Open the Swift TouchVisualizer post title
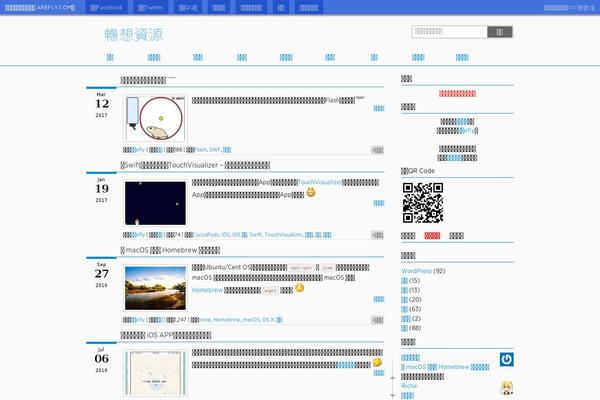Screen dimensions: 600x400 pyautogui.click(x=195, y=165)
